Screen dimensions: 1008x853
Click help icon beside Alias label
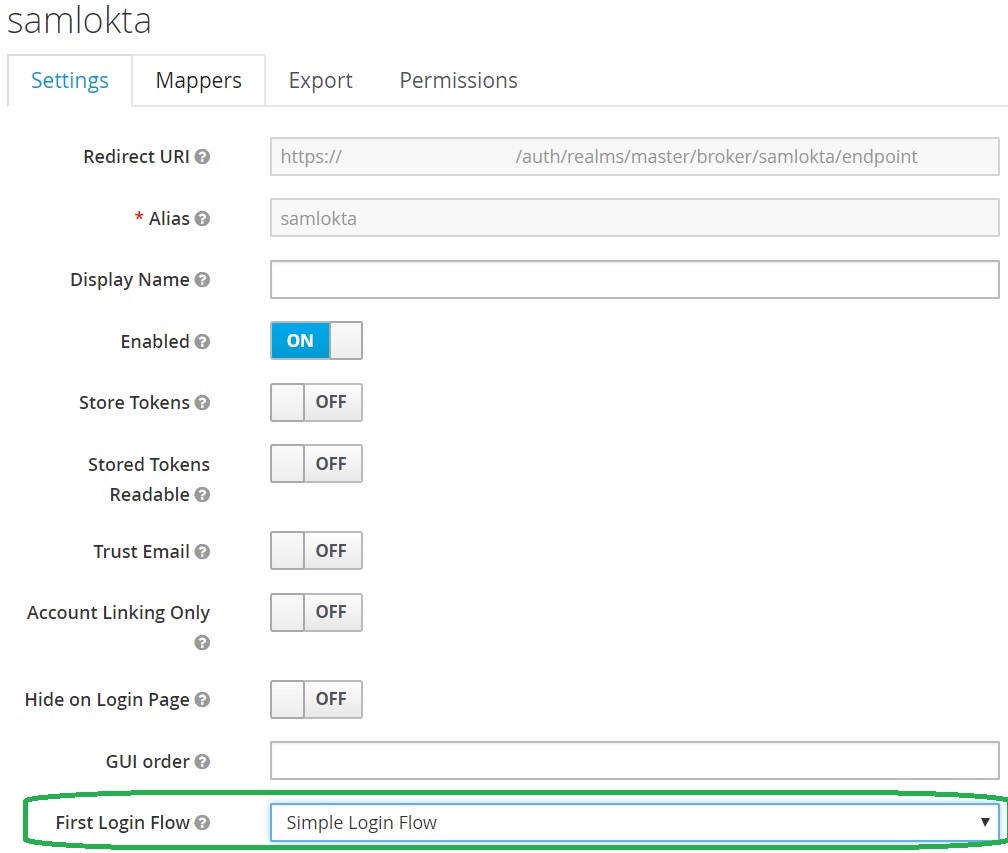click(202, 219)
